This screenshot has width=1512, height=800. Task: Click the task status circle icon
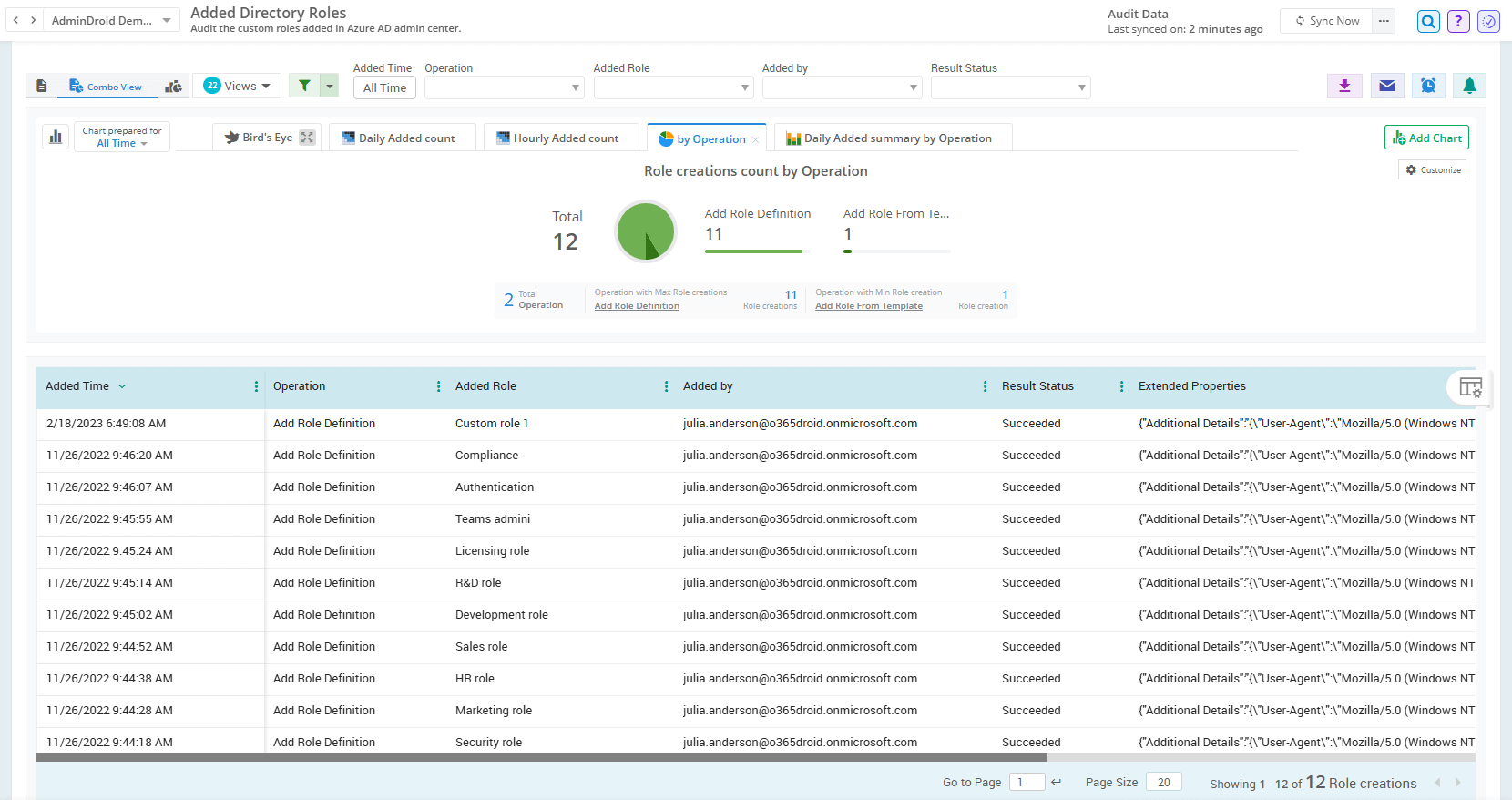coord(1488,21)
